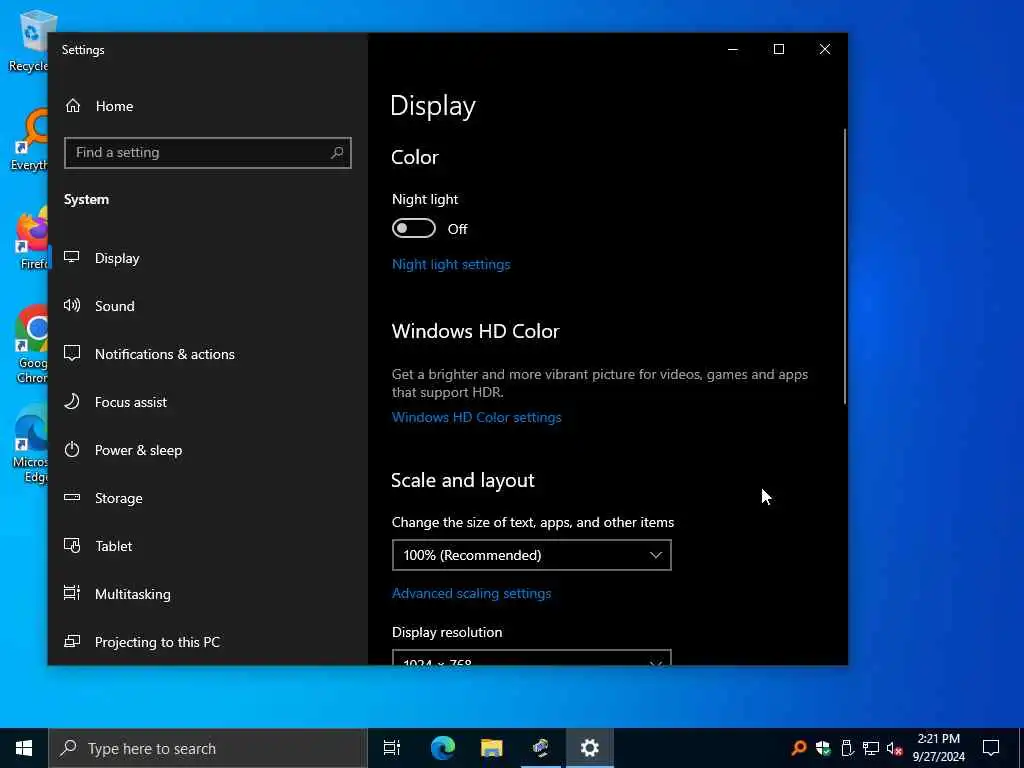Open the text size scaling dropdown

pos(532,555)
